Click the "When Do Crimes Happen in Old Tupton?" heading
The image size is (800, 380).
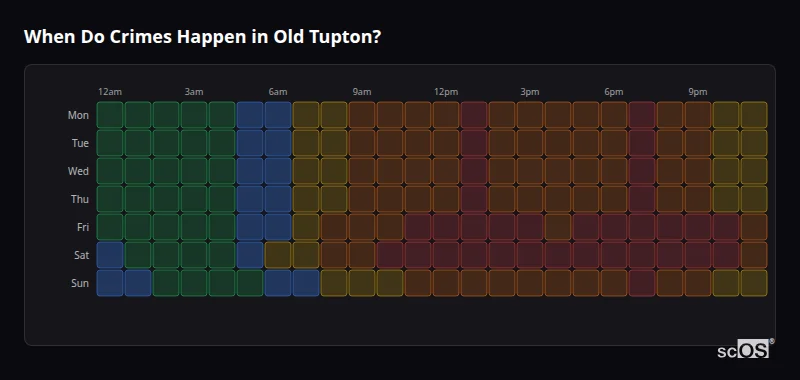(x=203, y=37)
